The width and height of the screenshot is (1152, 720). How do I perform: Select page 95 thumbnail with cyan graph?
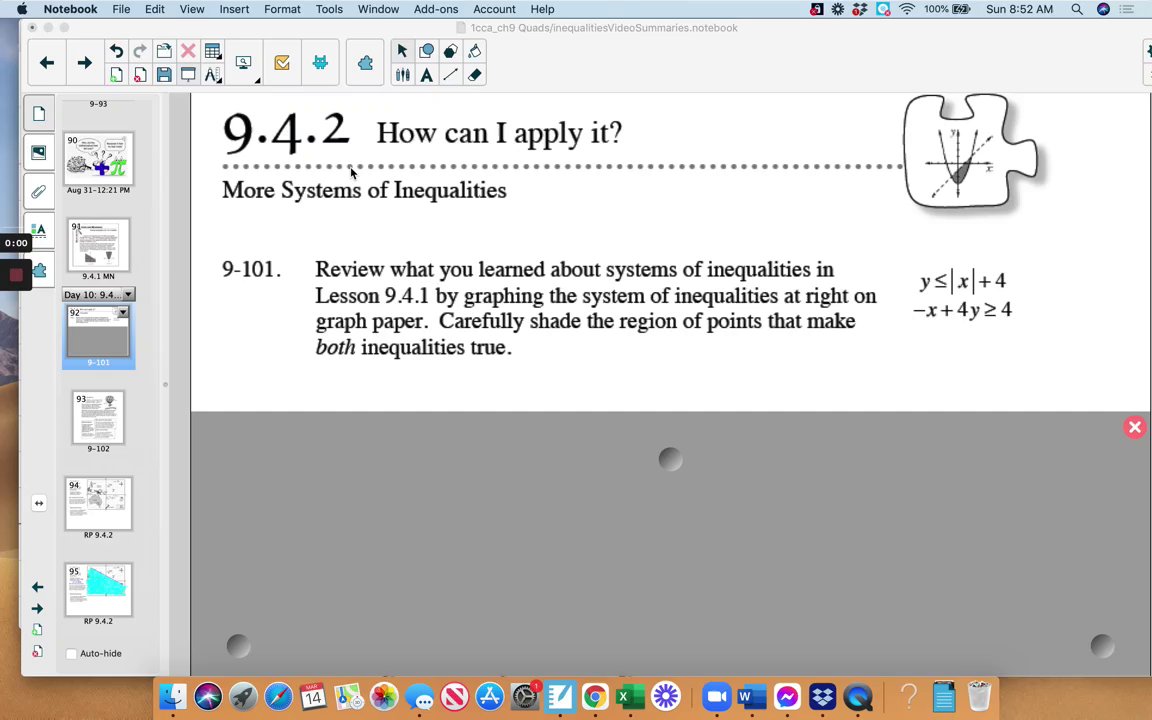tap(98, 590)
